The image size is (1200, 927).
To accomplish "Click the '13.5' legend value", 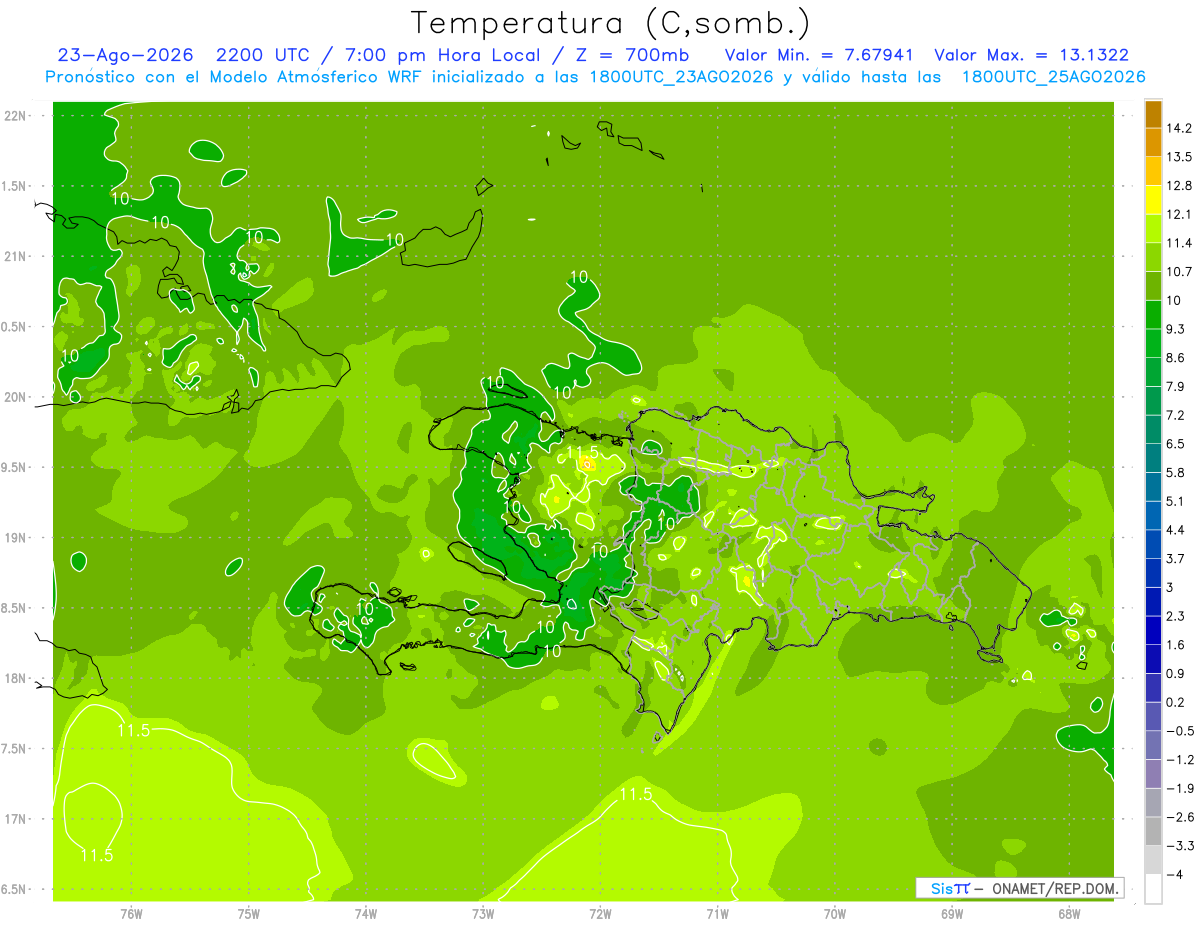I will 1180,157.
